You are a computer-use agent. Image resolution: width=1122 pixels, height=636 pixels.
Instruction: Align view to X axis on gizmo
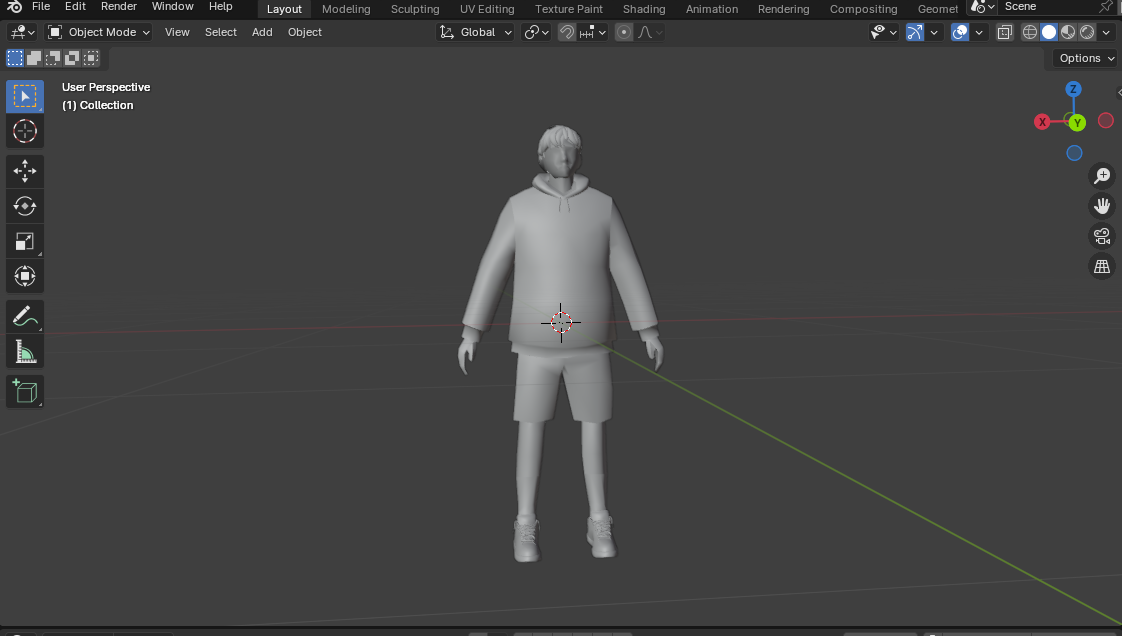tap(1043, 122)
